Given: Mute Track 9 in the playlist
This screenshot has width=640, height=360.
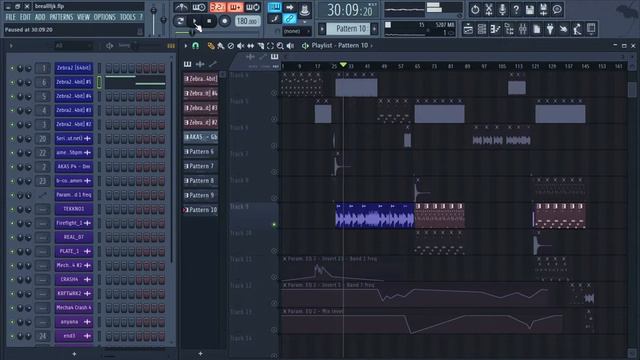Looking at the screenshot, I should point(274,224).
